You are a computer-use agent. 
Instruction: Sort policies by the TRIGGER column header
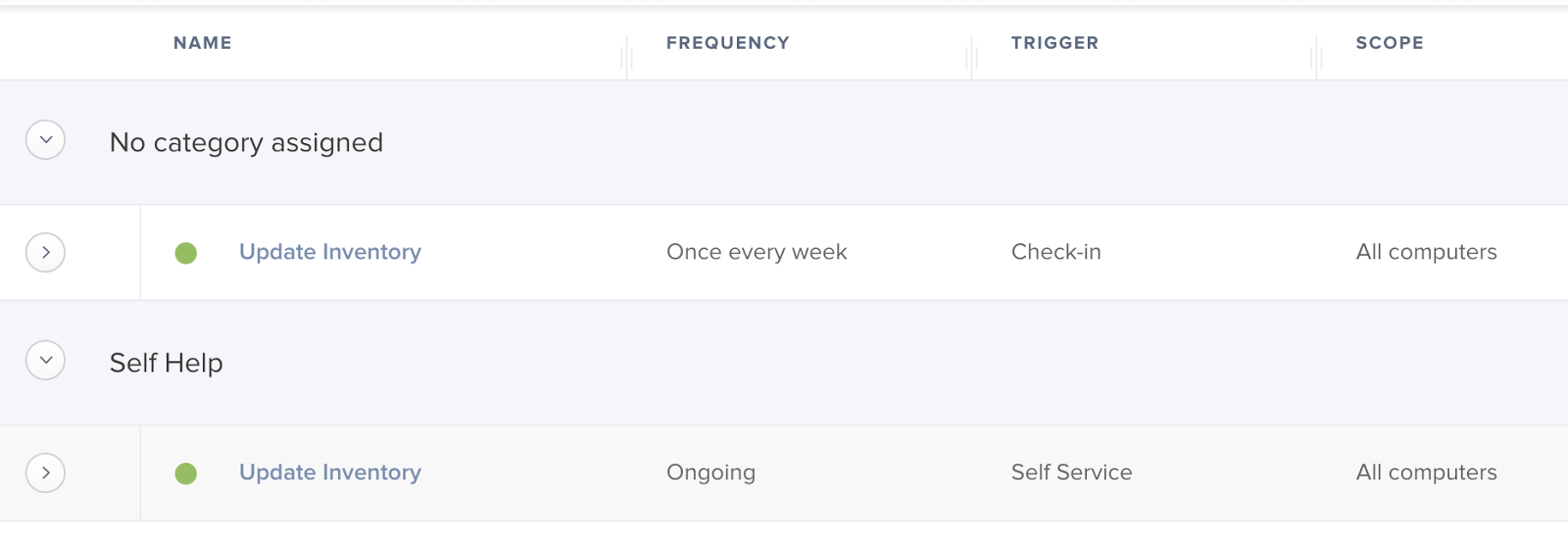[x=1055, y=43]
